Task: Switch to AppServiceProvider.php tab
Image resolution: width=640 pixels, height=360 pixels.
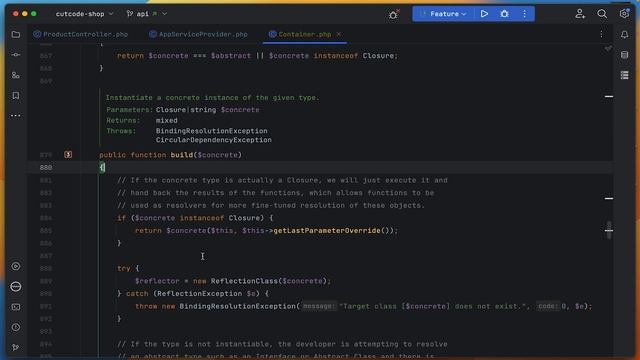Action: [198, 34]
